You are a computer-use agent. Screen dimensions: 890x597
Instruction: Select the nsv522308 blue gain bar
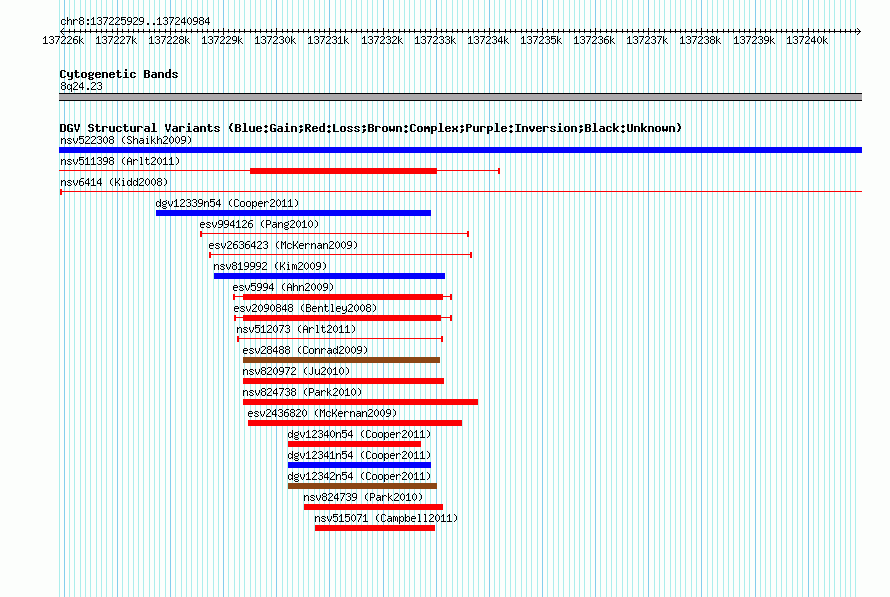click(x=460, y=150)
